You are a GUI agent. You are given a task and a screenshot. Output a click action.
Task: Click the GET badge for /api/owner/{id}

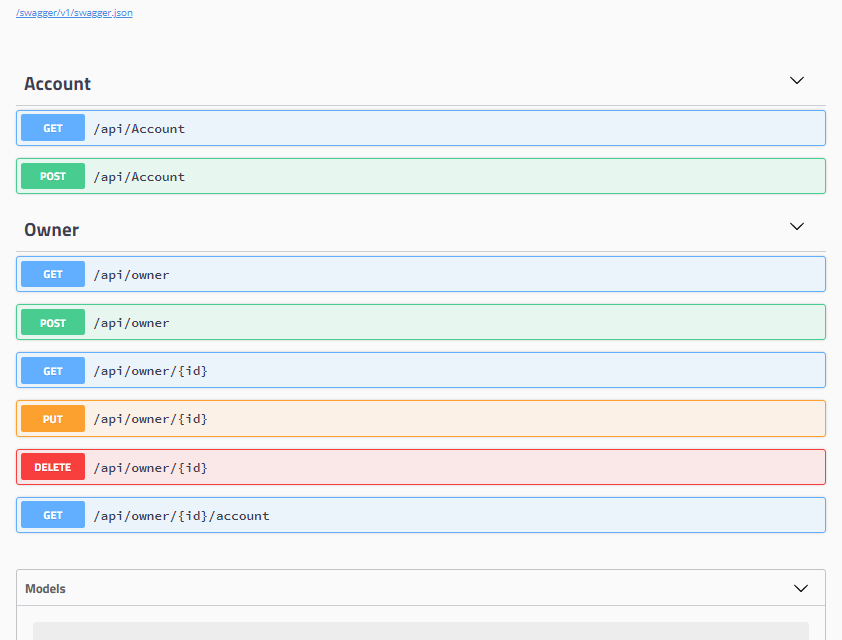tap(53, 371)
